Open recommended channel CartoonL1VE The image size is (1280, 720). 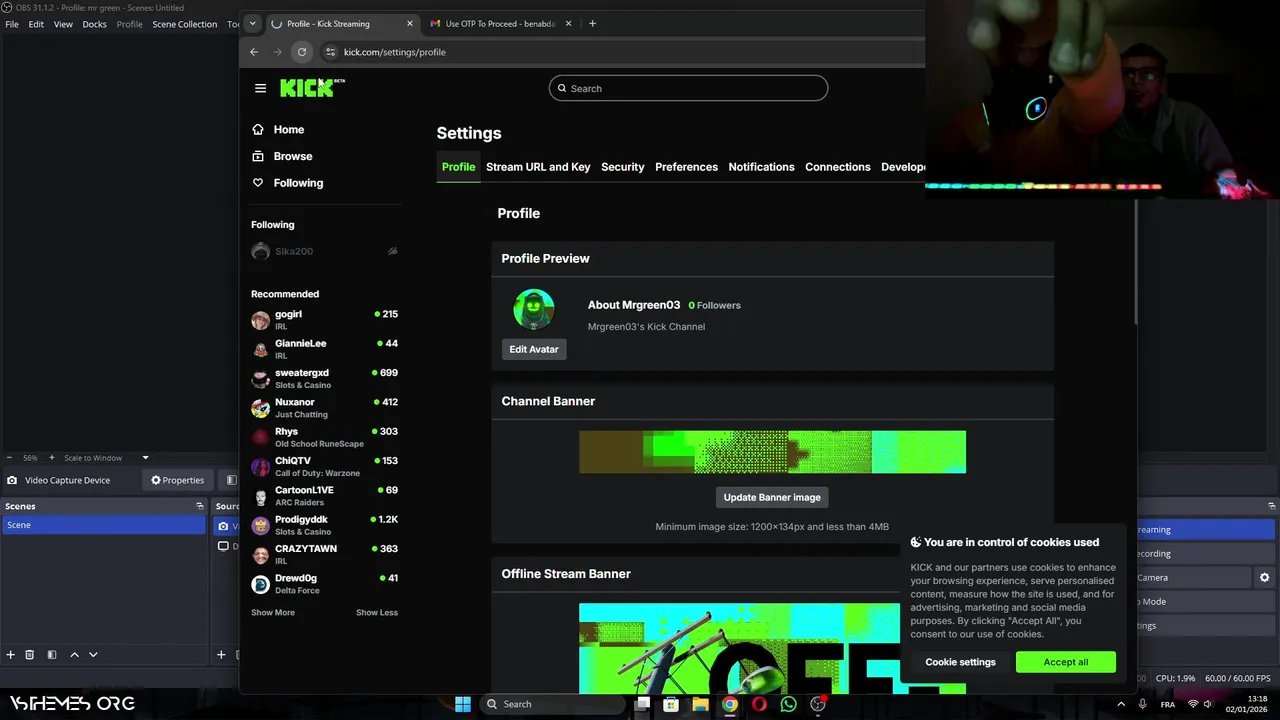pyautogui.click(x=325, y=496)
